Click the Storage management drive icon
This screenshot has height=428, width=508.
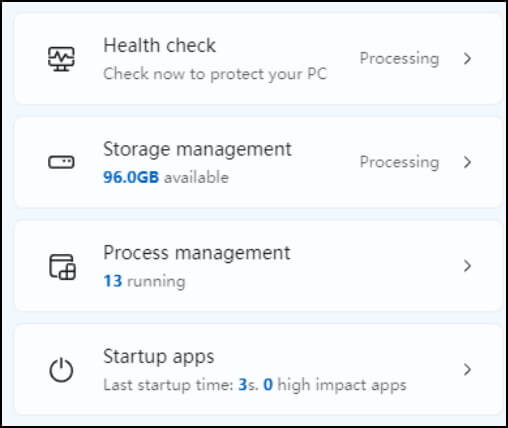61,162
